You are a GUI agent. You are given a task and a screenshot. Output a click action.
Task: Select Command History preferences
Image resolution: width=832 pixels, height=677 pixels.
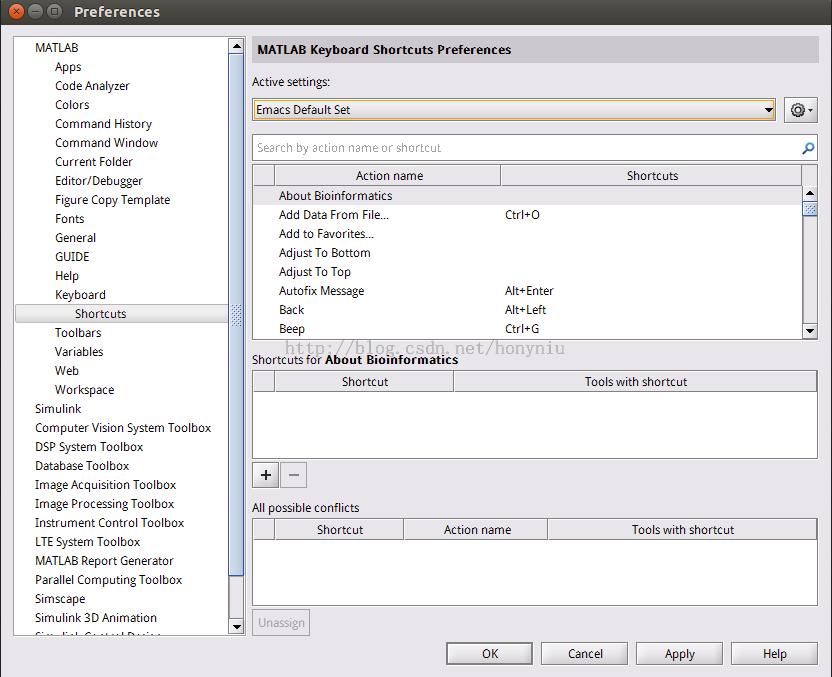click(x=103, y=124)
